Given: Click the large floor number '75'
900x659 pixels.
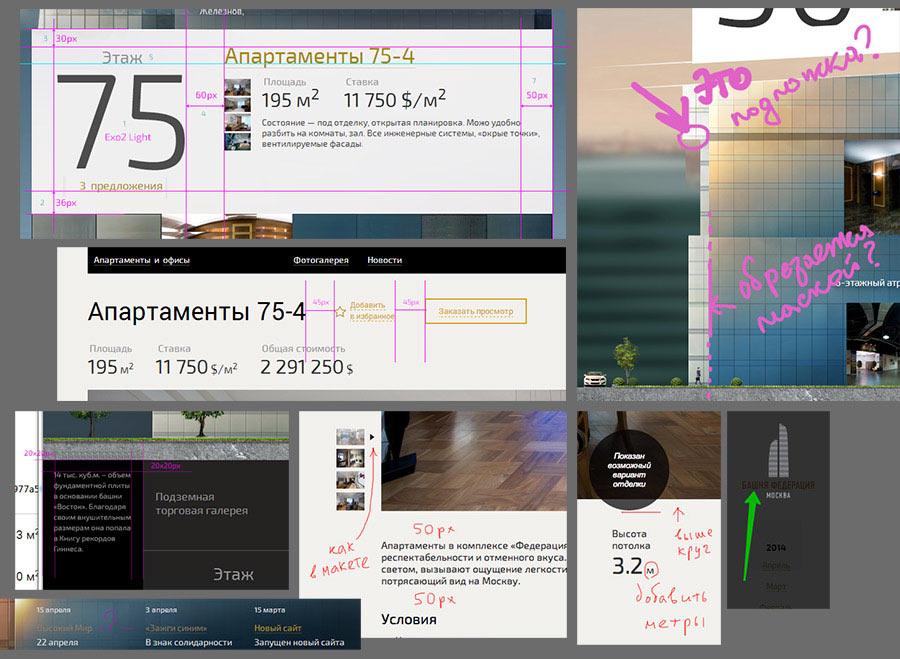Looking at the screenshot, I should click(x=120, y=118).
